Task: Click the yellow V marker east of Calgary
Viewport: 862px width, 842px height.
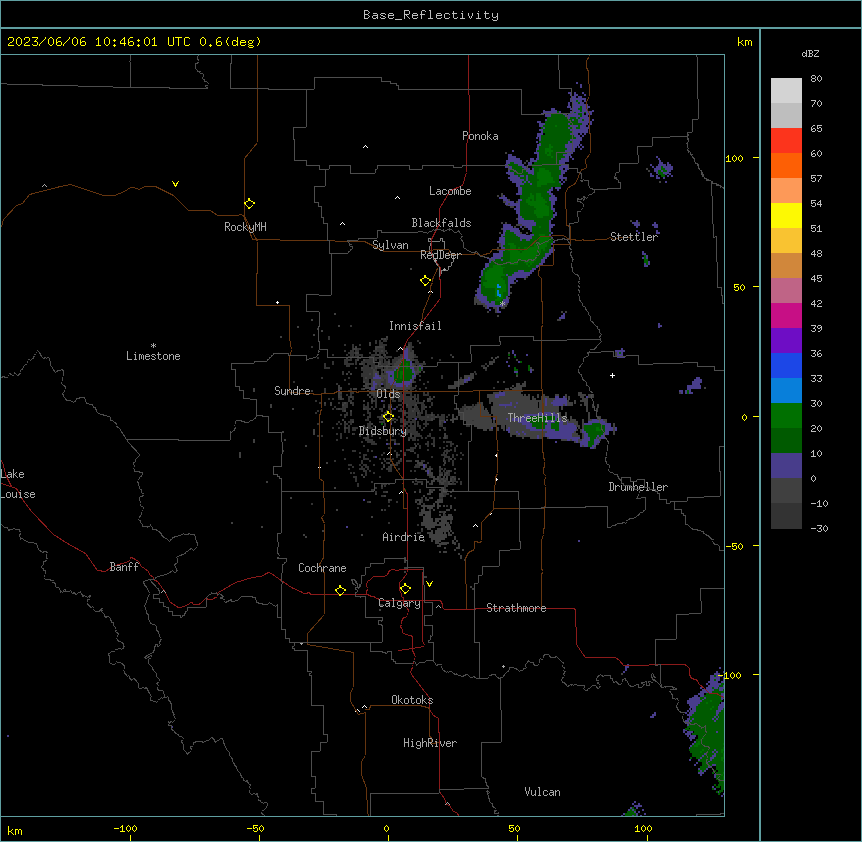Action: click(x=429, y=584)
